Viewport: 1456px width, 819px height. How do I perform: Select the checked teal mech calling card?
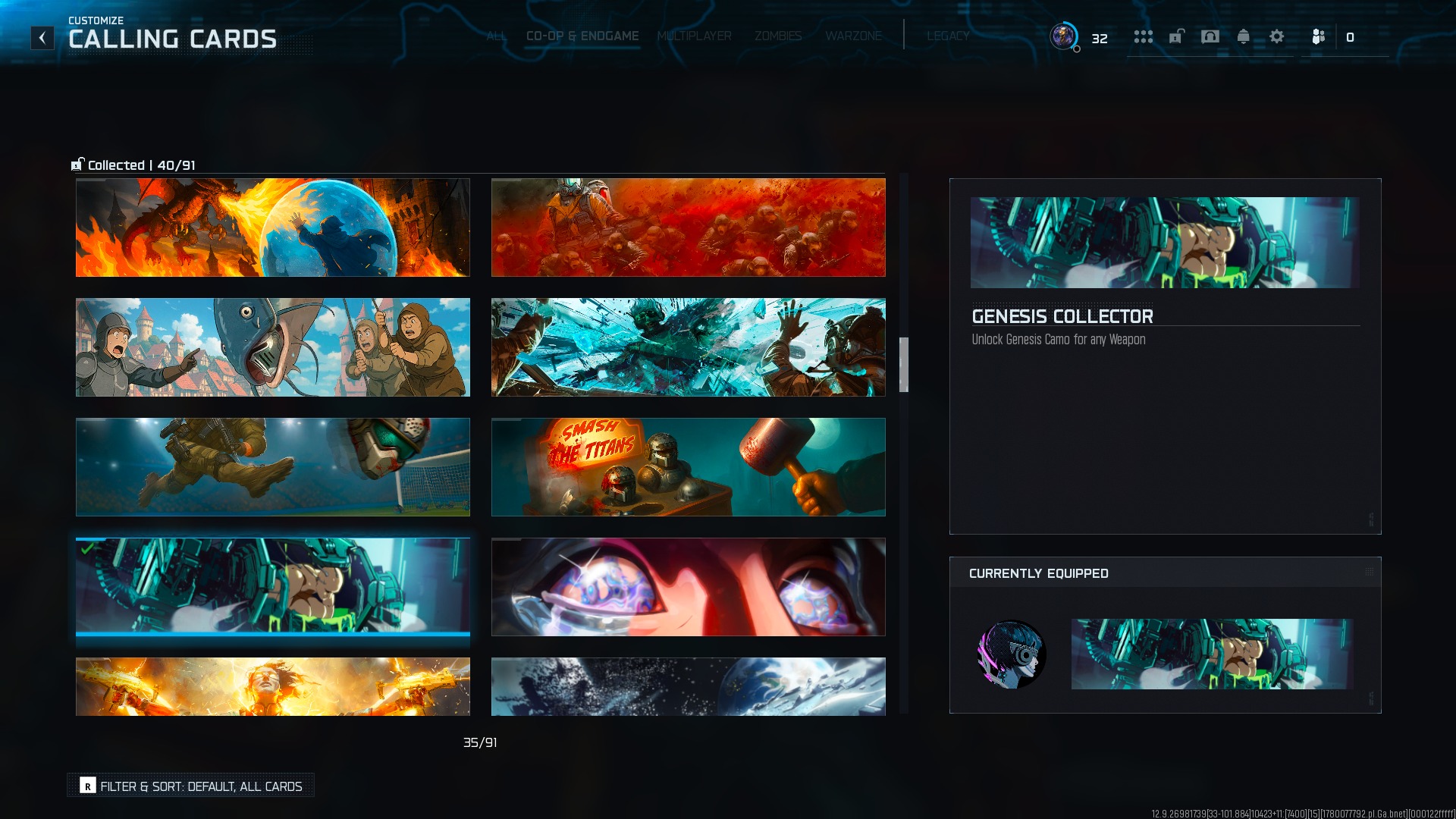[x=273, y=587]
